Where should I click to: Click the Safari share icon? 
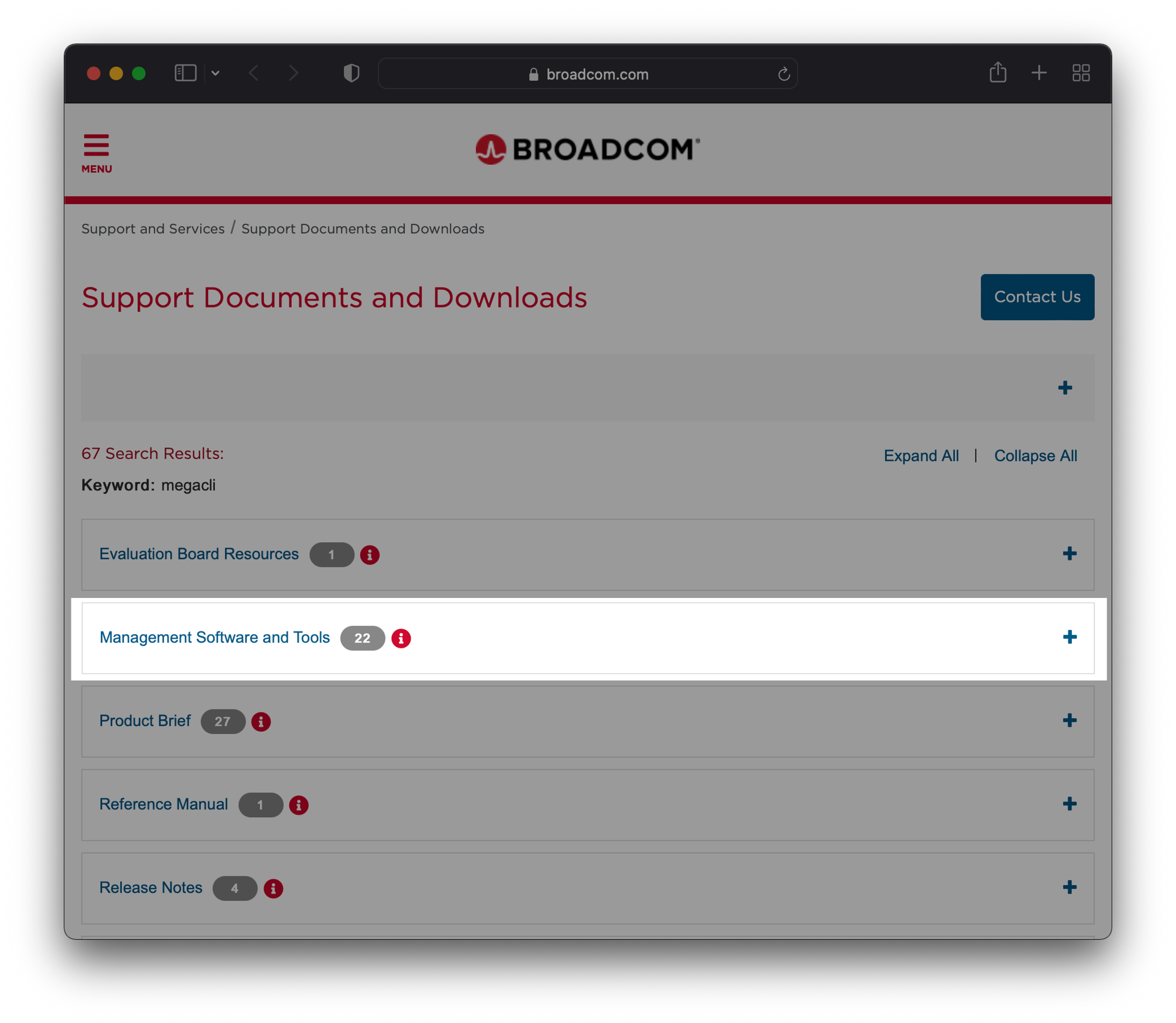[997, 73]
